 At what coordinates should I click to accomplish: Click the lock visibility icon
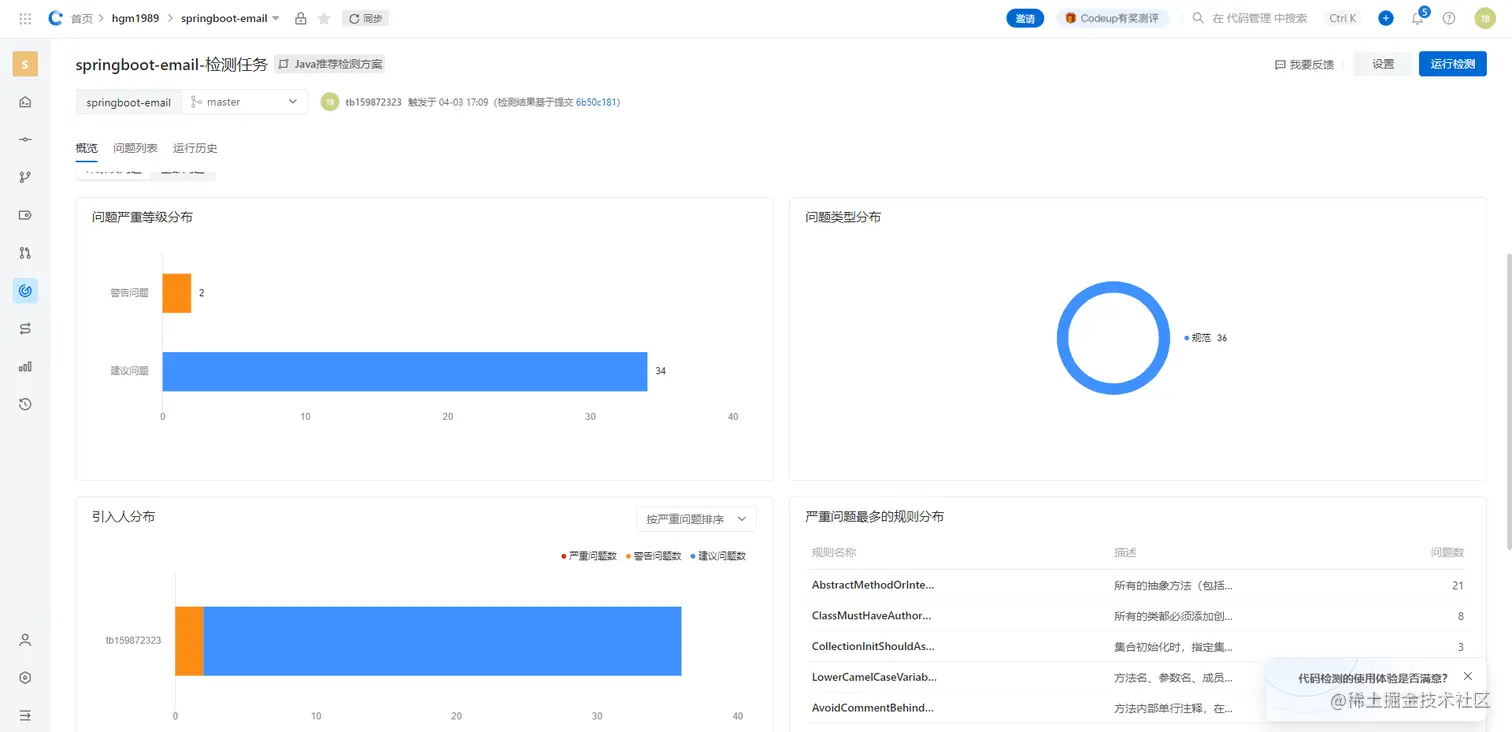301,18
